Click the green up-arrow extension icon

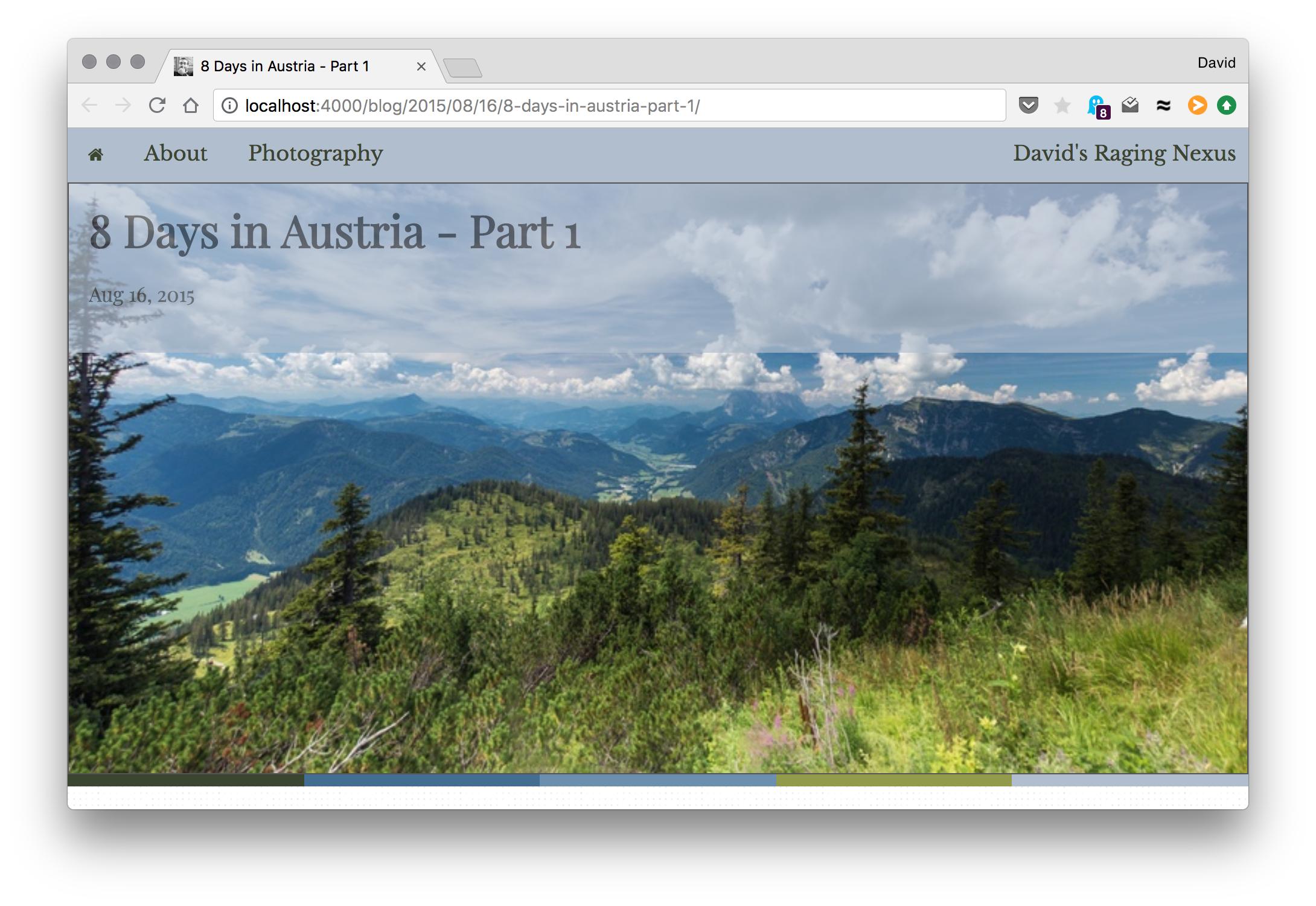click(1226, 105)
